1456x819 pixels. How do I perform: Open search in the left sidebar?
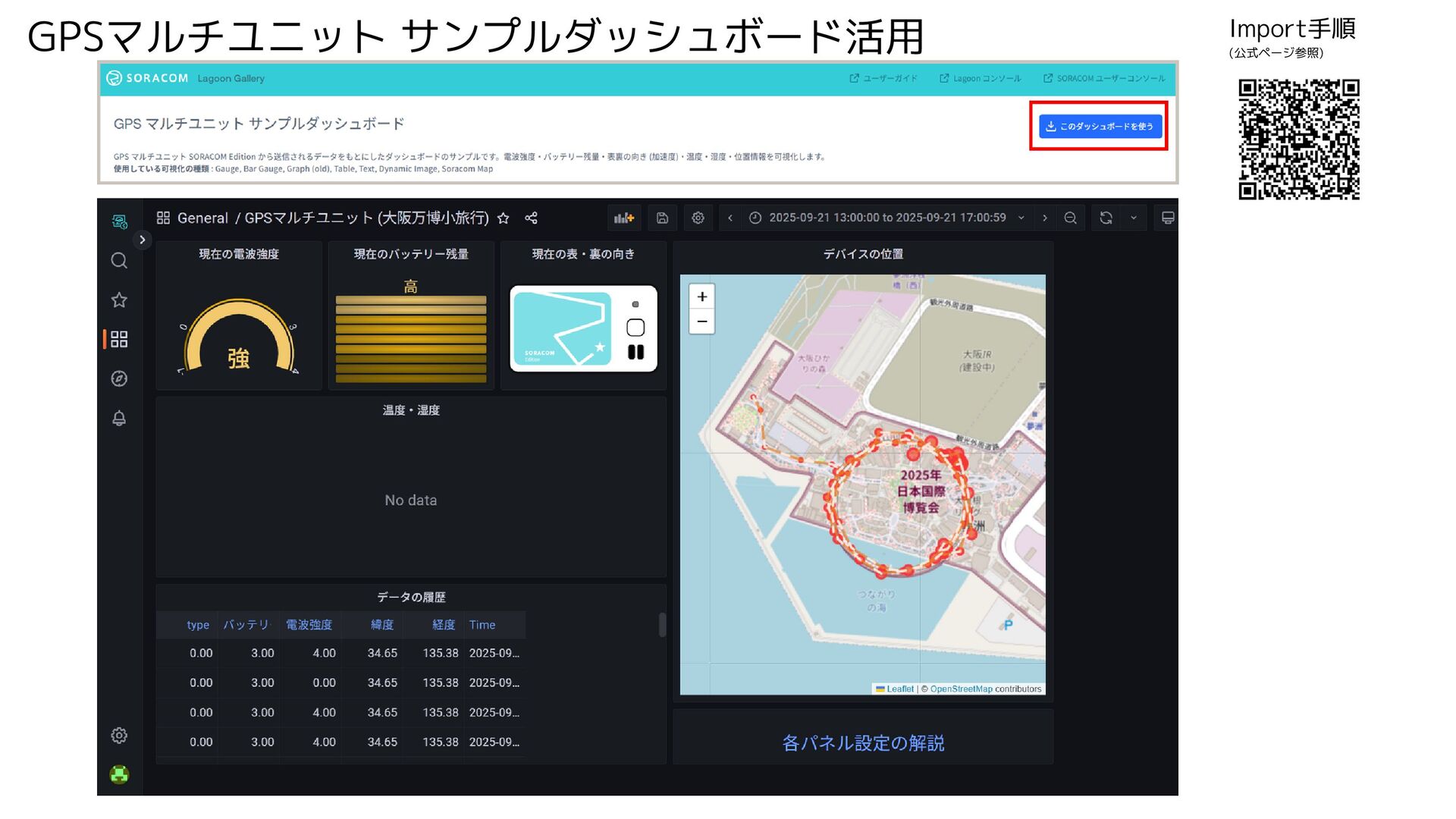tap(119, 261)
